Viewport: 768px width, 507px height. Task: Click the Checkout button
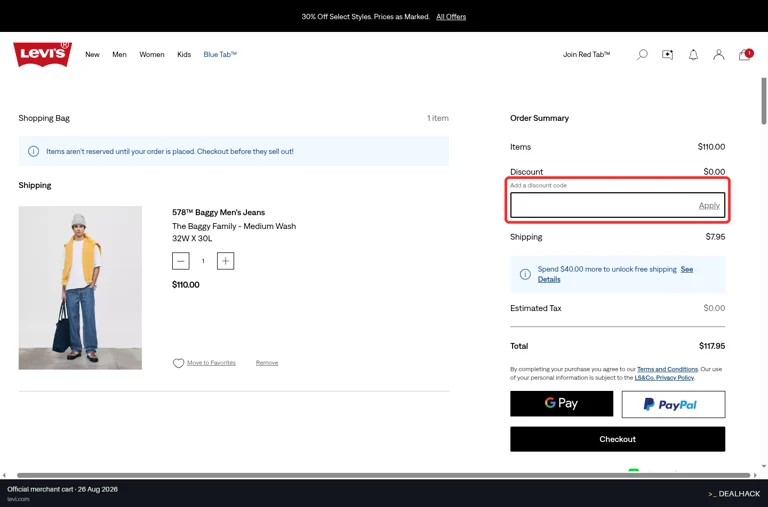pos(618,439)
